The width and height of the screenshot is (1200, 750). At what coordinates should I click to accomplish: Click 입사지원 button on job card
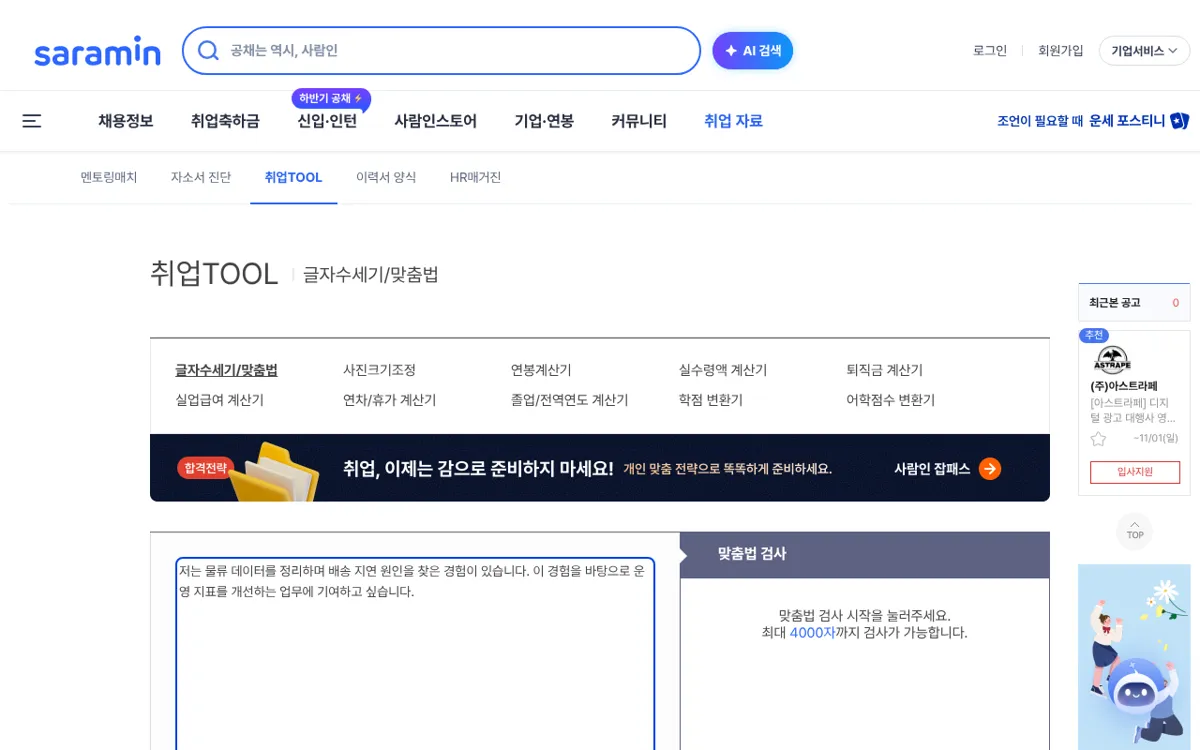pos(1135,472)
